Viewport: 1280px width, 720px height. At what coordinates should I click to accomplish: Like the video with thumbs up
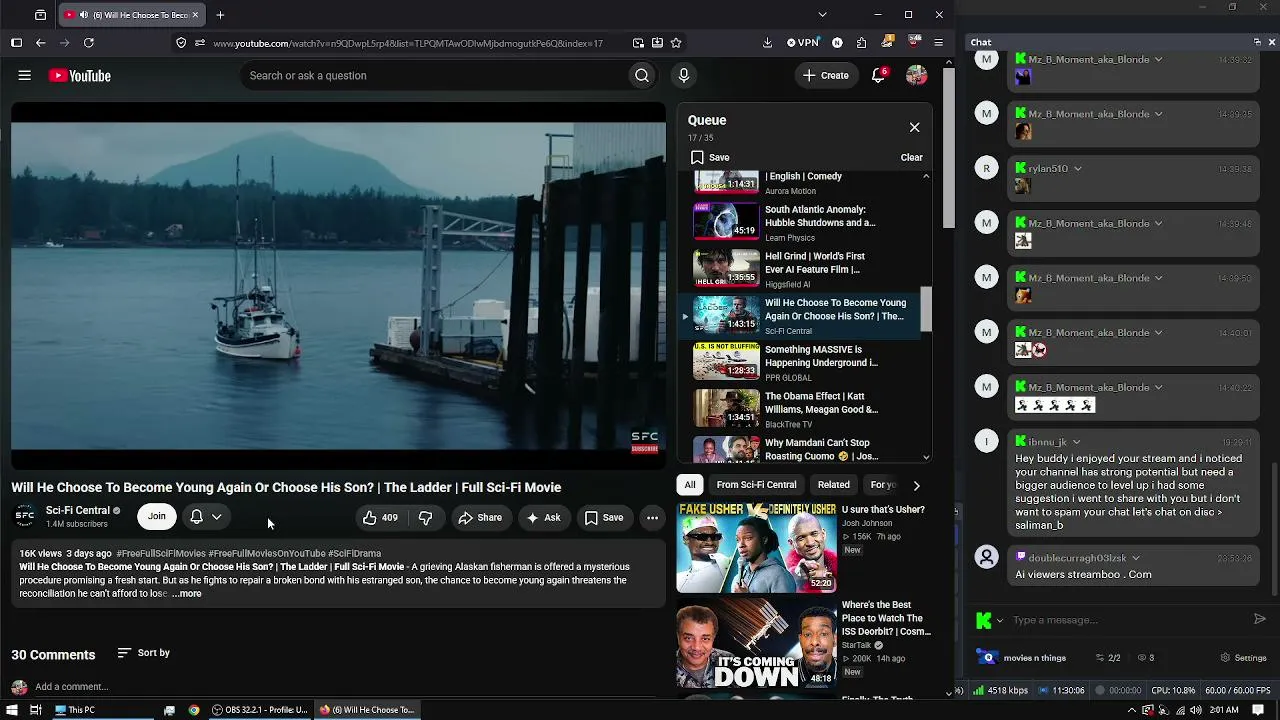pos(380,517)
